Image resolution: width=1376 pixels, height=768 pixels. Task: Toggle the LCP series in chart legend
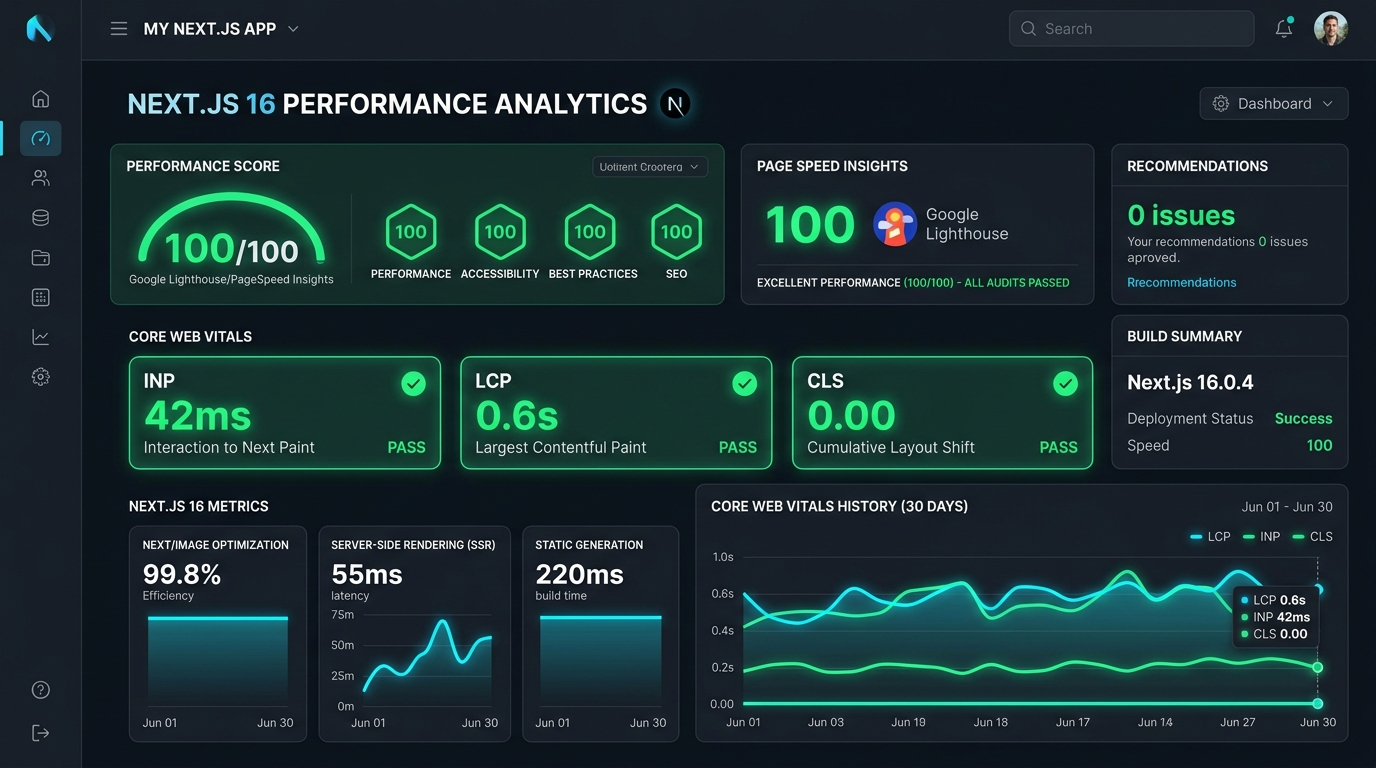click(x=1210, y=537)
